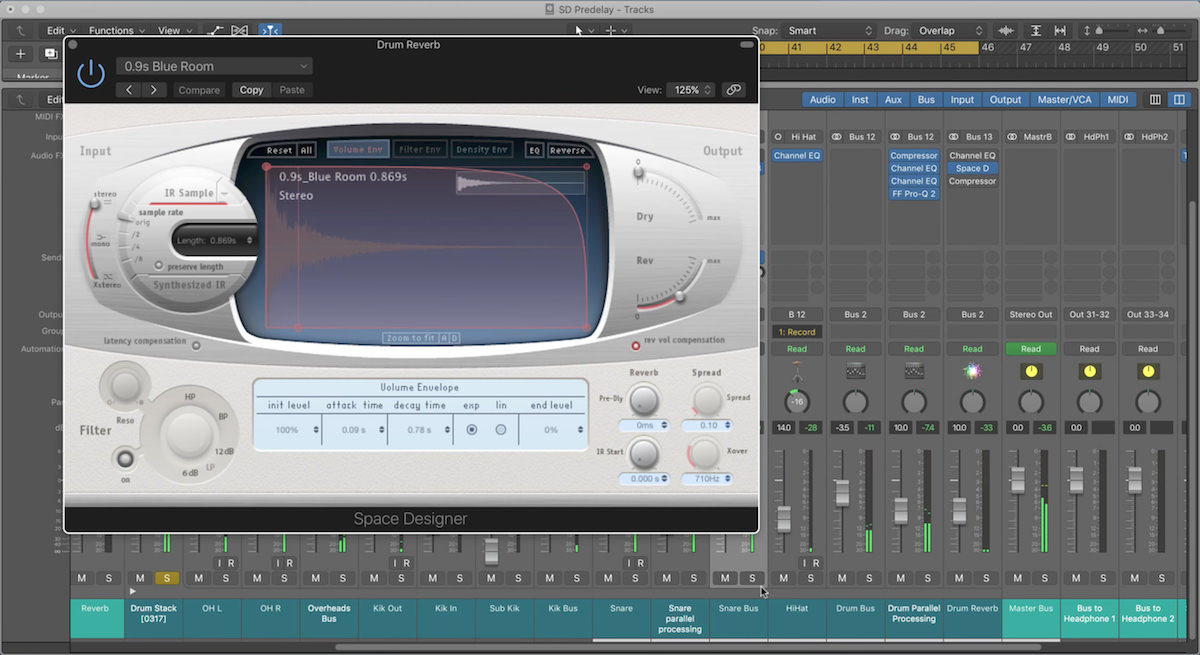Click the Rev output slider handle
Image resolution: width=1200 pixels, height=655 pixels.
pos(680,296)
